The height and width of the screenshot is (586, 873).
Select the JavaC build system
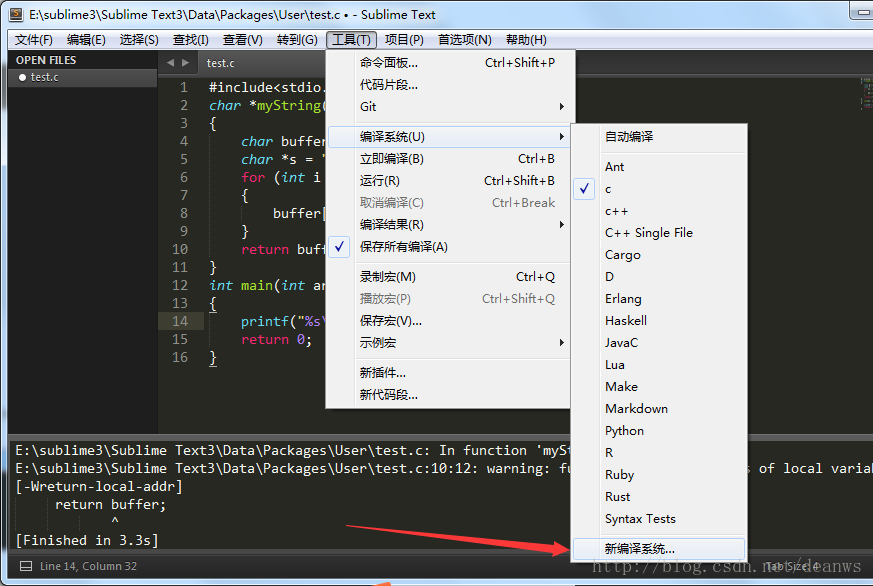click(x=659, y=343)
